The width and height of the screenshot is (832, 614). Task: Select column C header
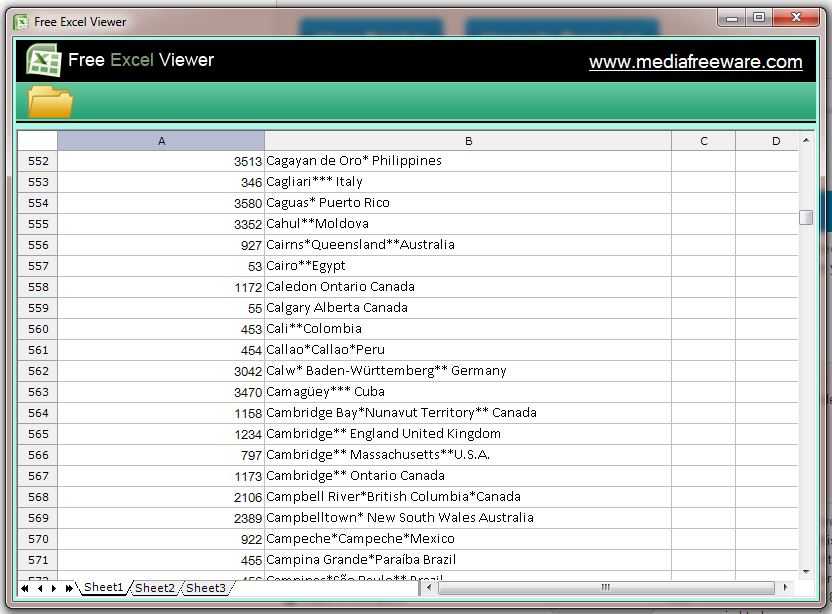point(703,141)
